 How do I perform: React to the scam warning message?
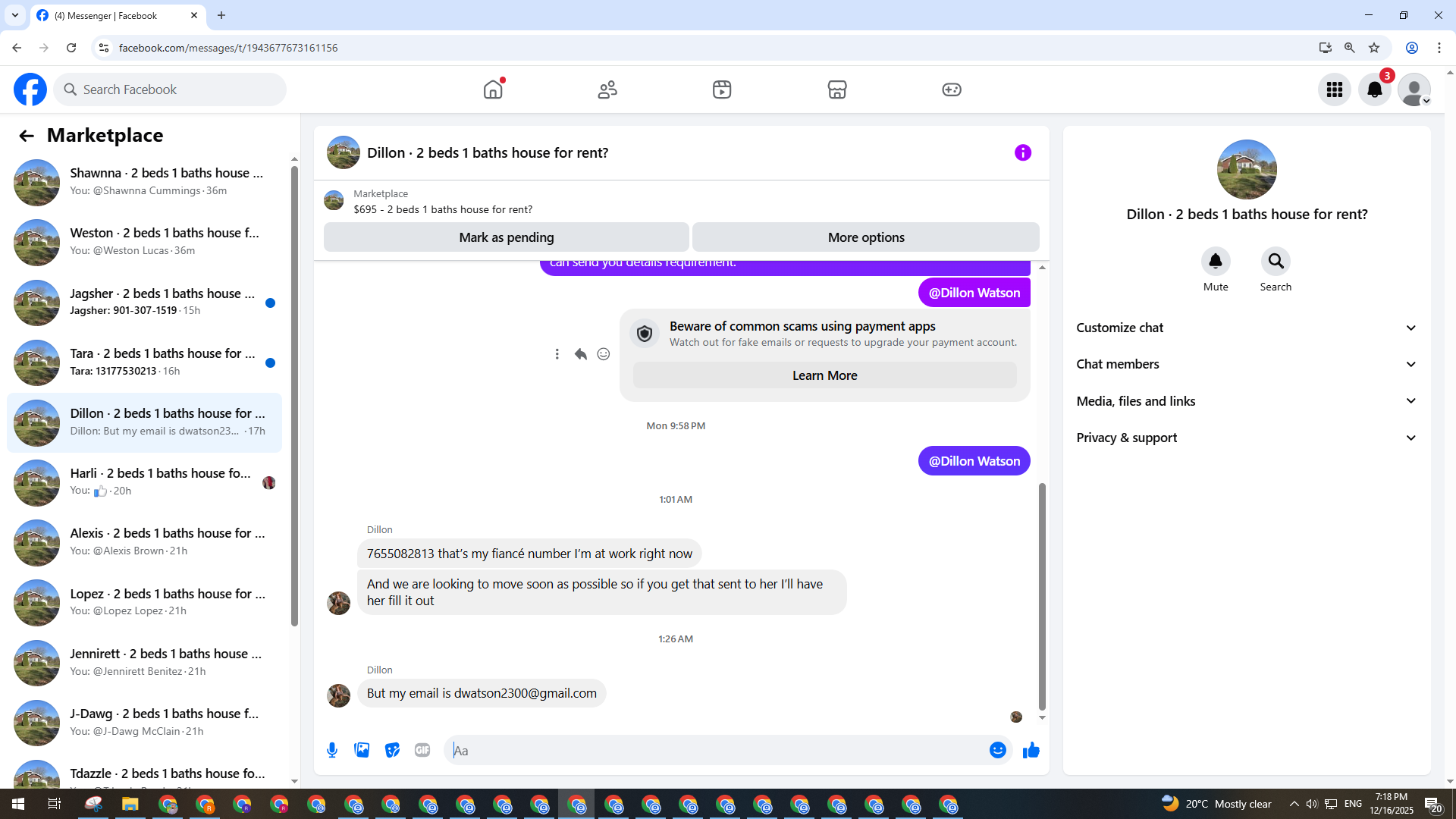[x=604, y=354]
